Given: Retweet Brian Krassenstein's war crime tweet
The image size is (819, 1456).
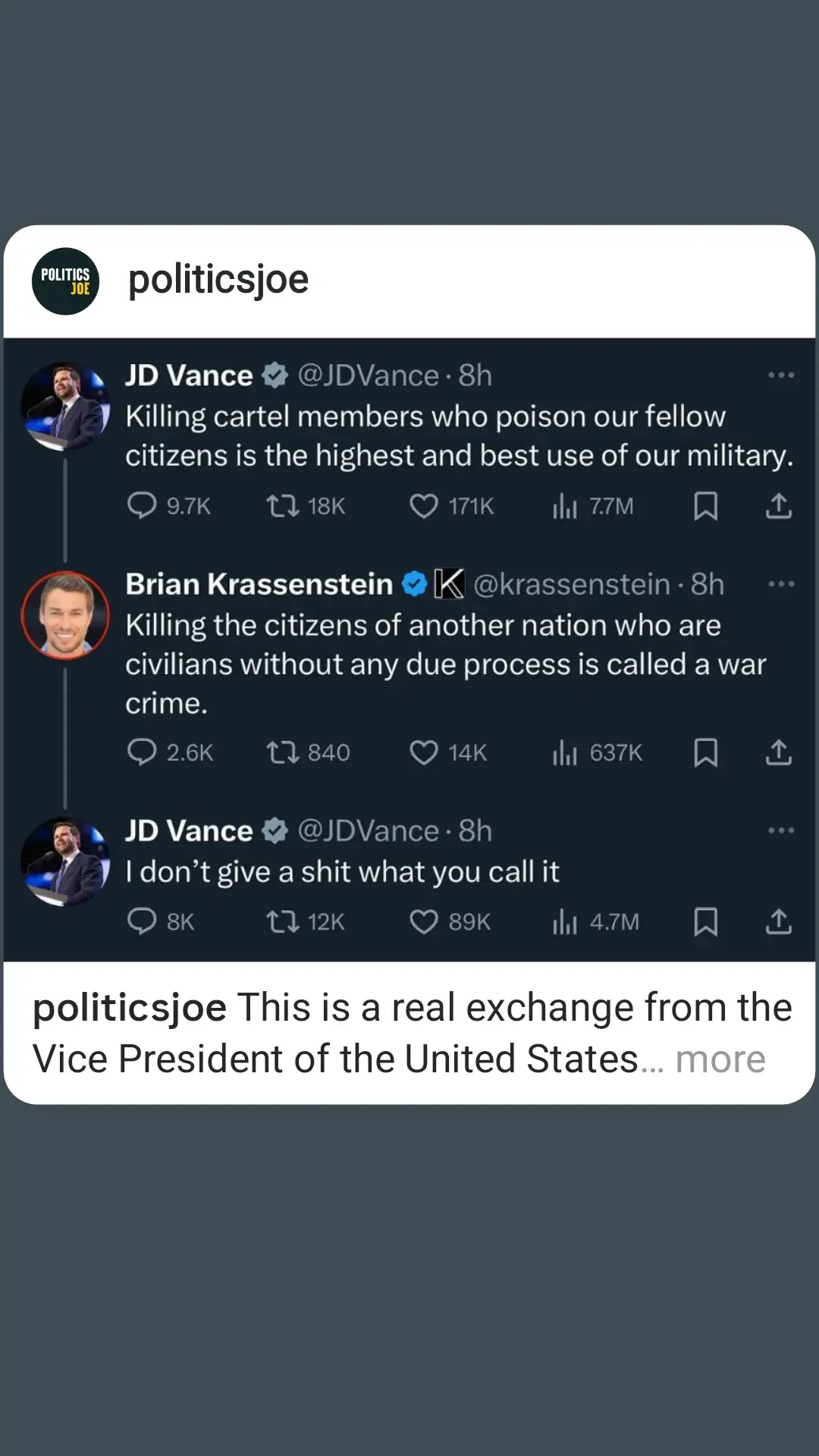Looking at the screenshot, I should point(282,752).
